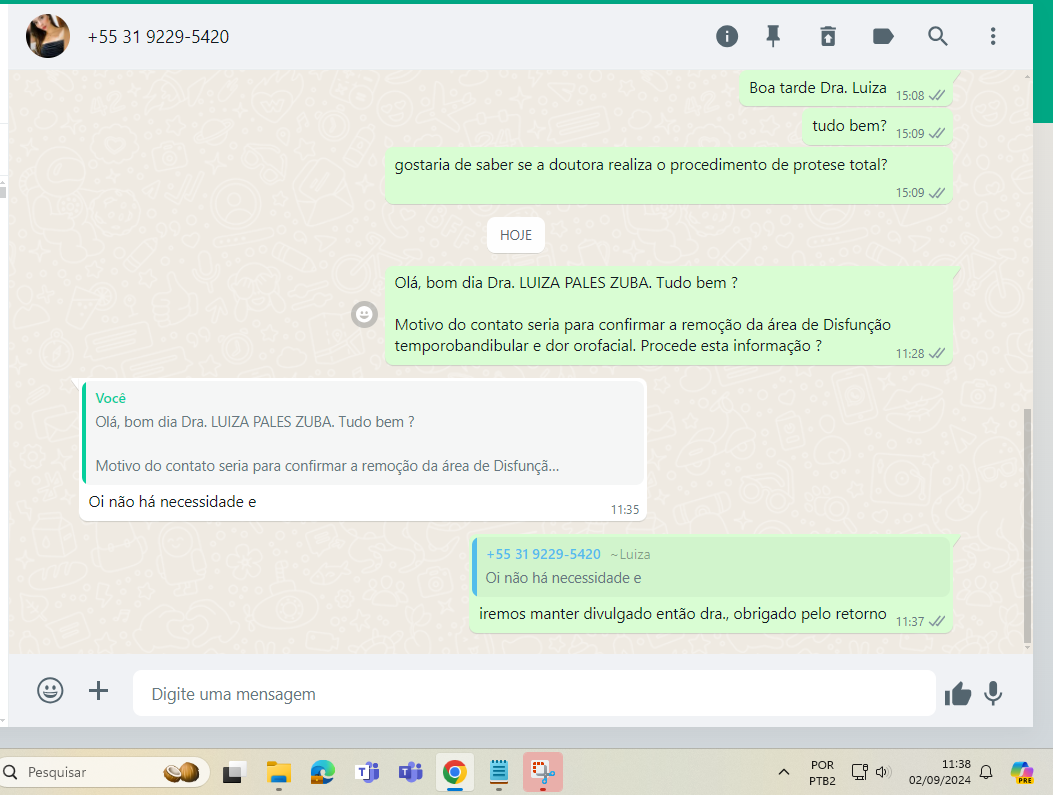The image size is (1053, 795).
Task: Open File Explorer from the taskbar
Action: [x=278, y=772]
